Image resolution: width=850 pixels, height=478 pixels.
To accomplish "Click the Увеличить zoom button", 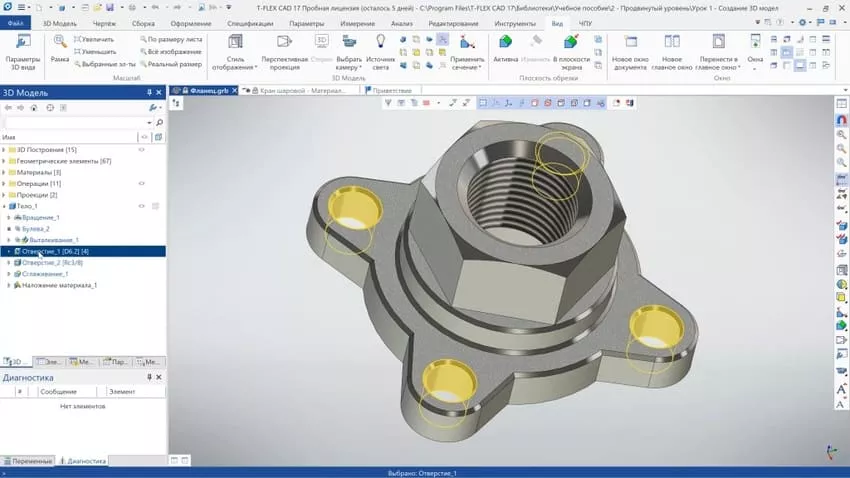I will (94, 40).
